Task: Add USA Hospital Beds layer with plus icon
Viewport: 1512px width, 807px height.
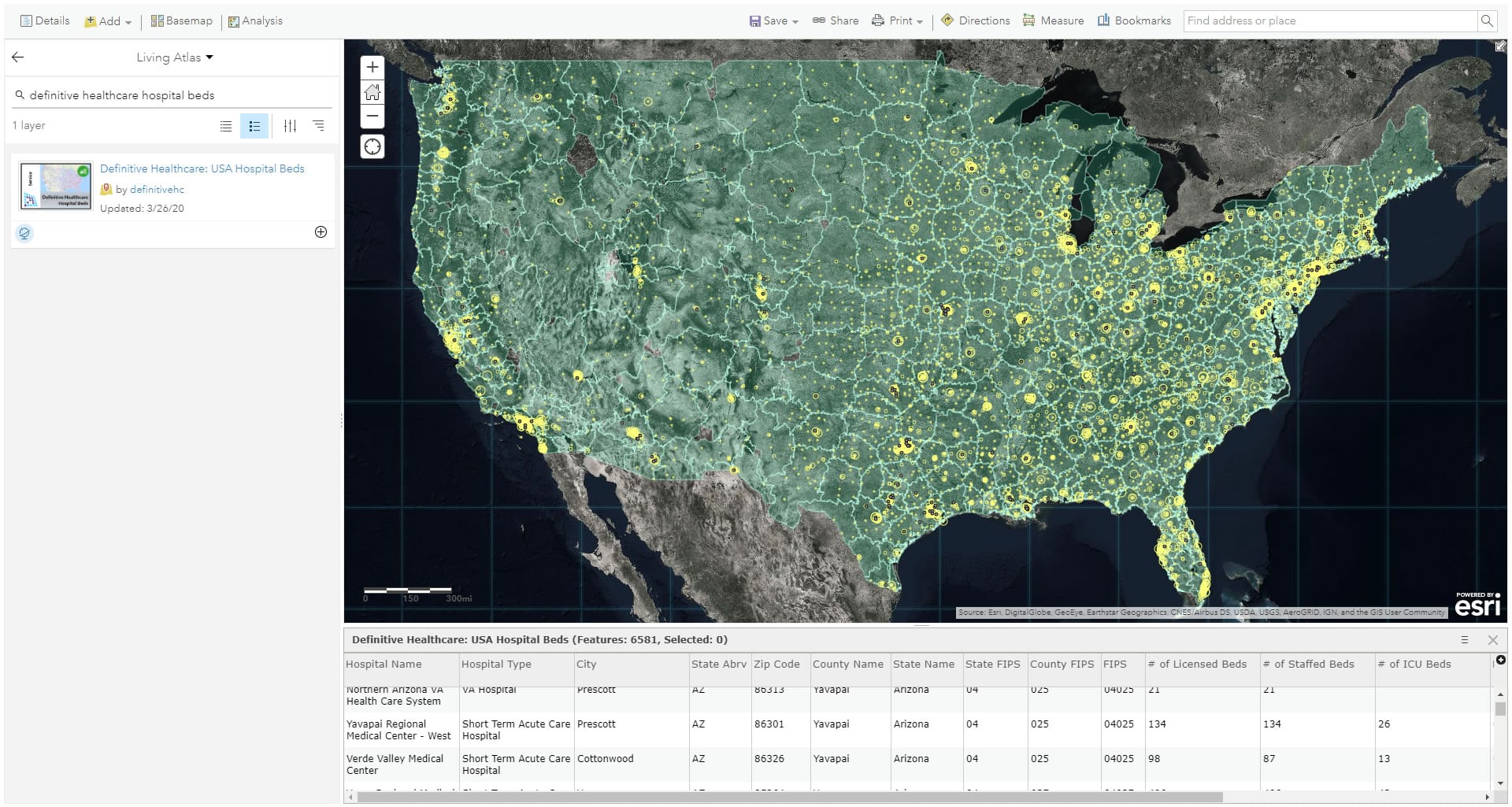Action: pos(321,232)
